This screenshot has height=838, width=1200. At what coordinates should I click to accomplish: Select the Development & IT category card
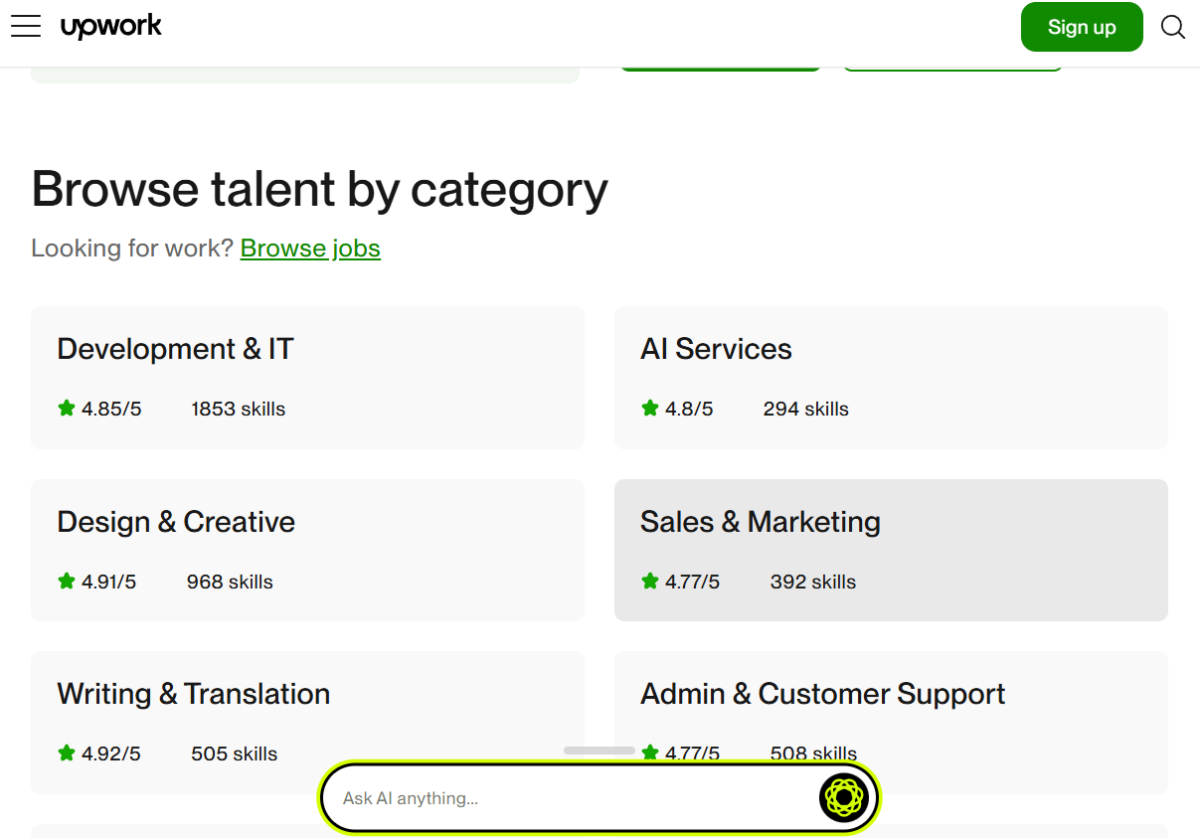point(307,377)
